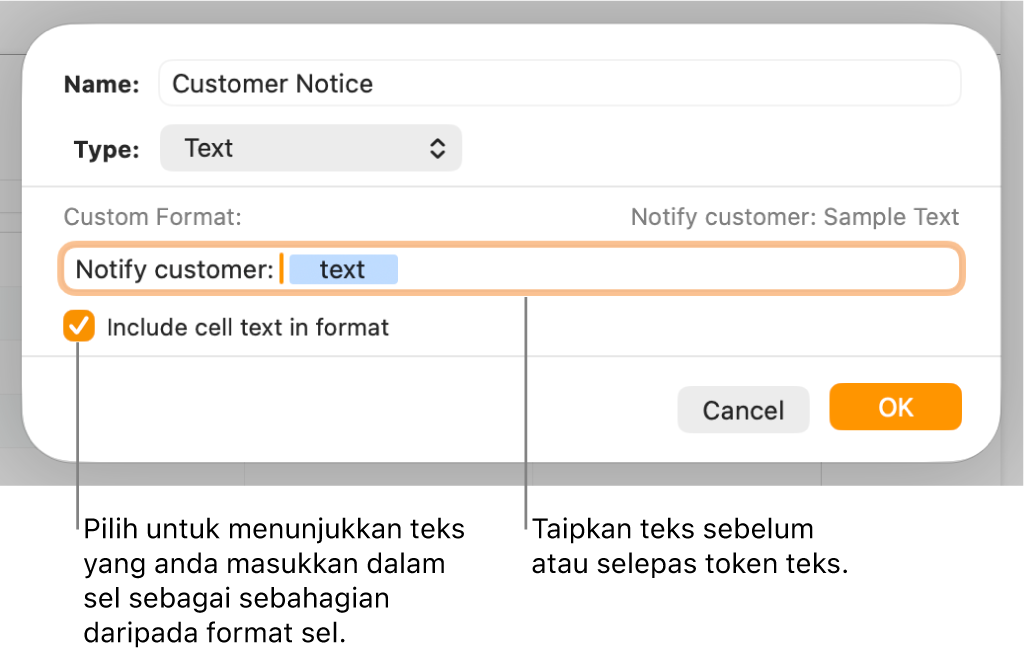Click the orange insertion cursor before text token
The height and width of the screenshot is (659, 1025).
click(x=282, y=269)
